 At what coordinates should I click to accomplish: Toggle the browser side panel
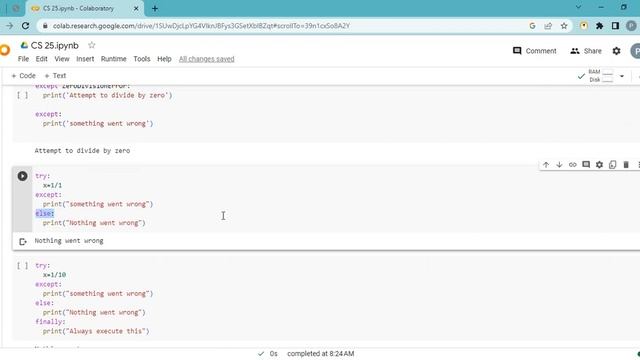click(615, 26)
